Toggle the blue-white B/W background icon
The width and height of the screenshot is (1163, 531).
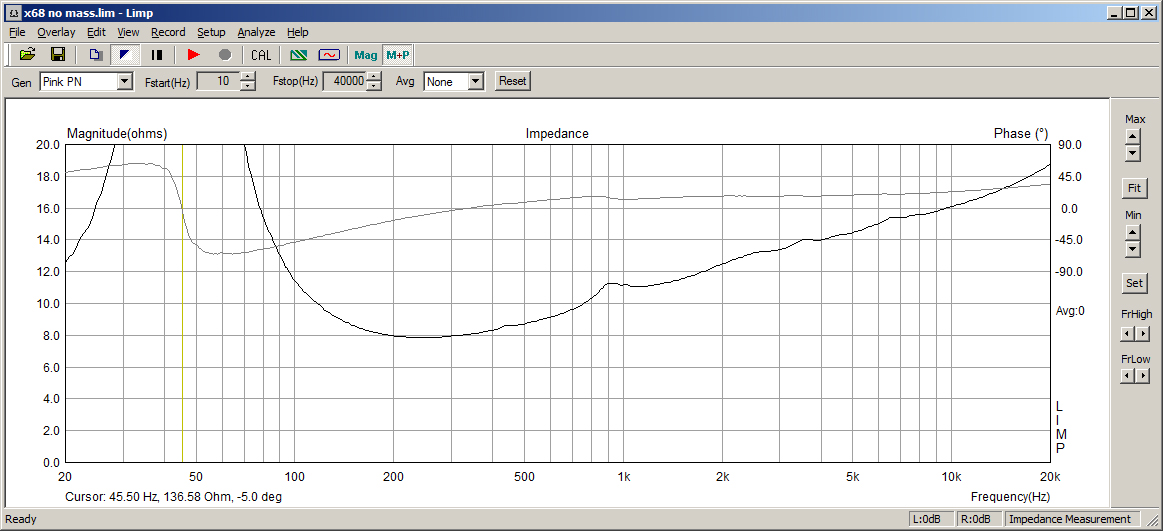click(x=126, y=55)
